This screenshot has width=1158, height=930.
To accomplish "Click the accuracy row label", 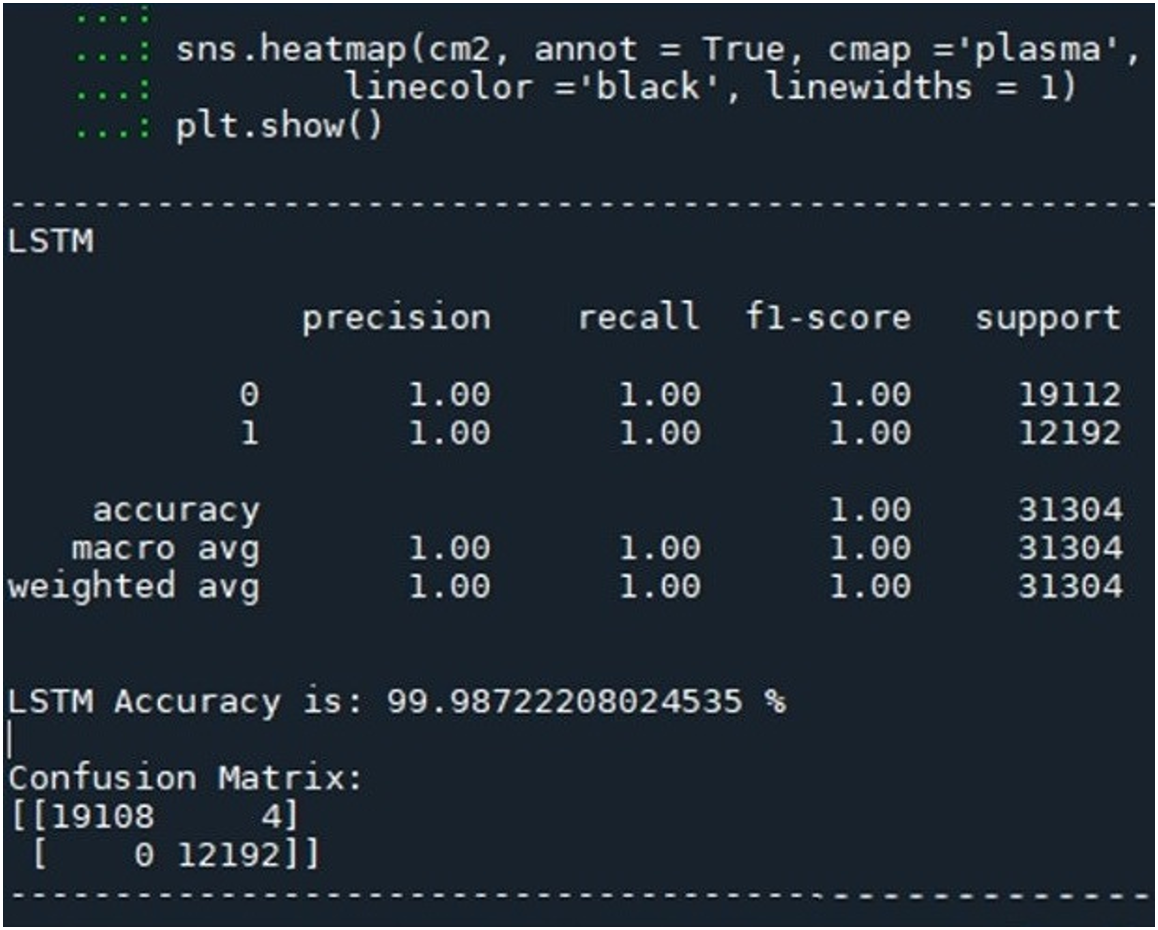I will pyautogui.click(x=176, y=510).
